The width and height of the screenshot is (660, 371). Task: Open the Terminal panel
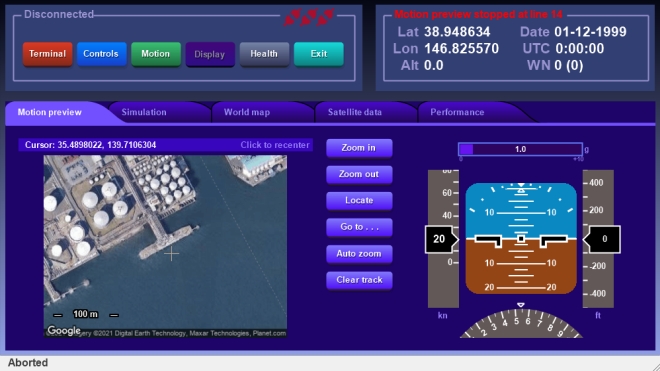[48, 54]
